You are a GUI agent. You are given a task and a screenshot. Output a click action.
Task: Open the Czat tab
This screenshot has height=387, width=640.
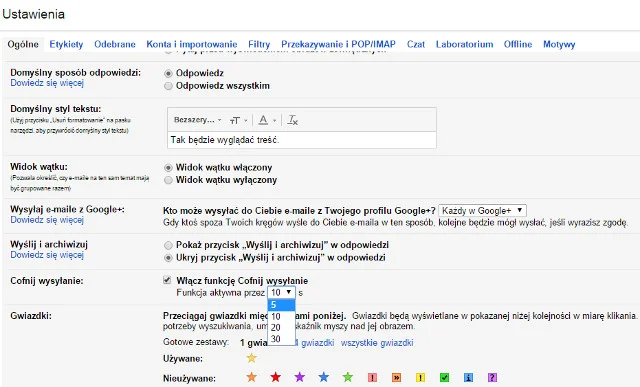click(416, 44)
